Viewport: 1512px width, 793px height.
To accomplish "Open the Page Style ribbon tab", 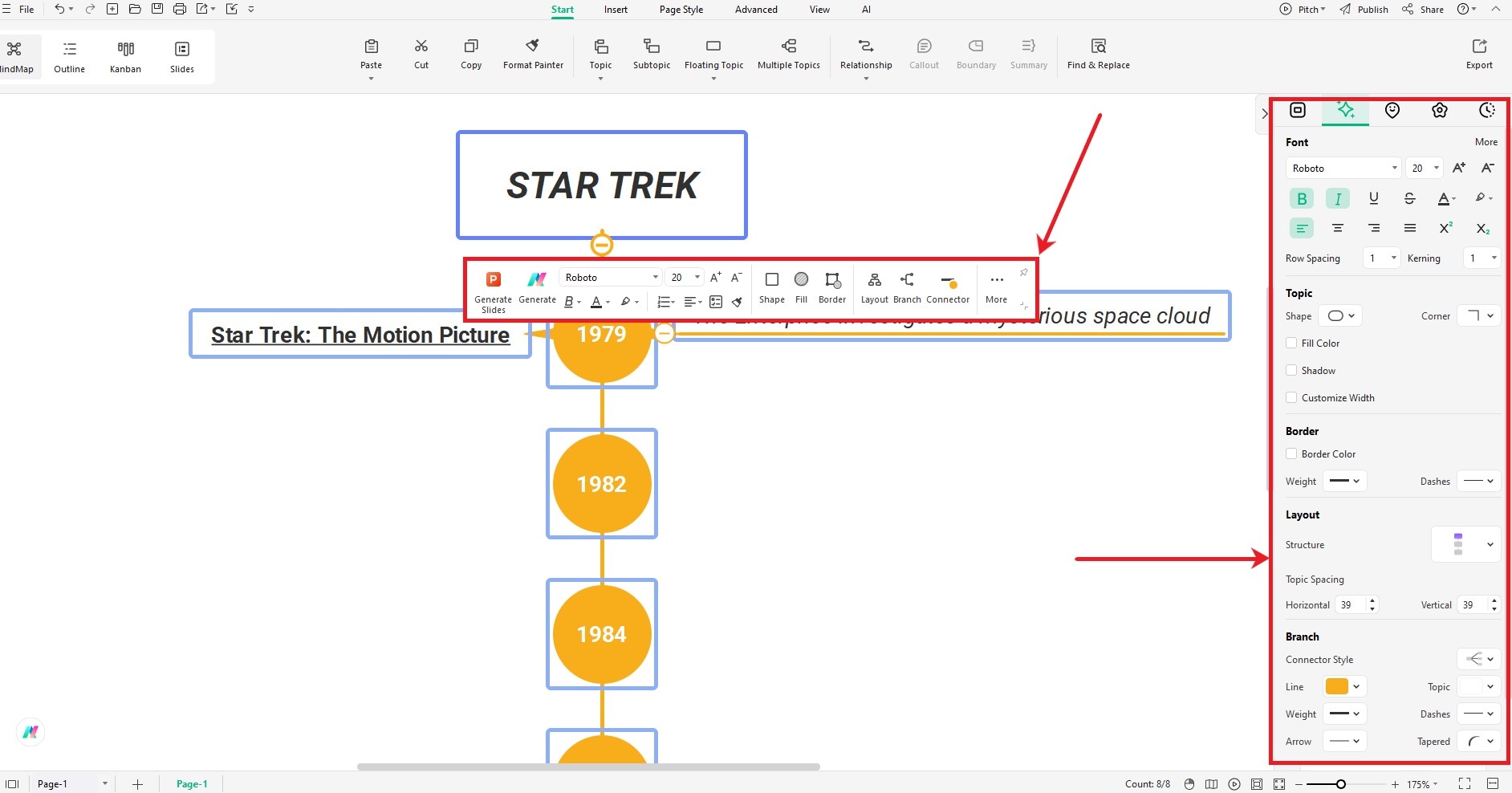I will click(x=681, y=10).
